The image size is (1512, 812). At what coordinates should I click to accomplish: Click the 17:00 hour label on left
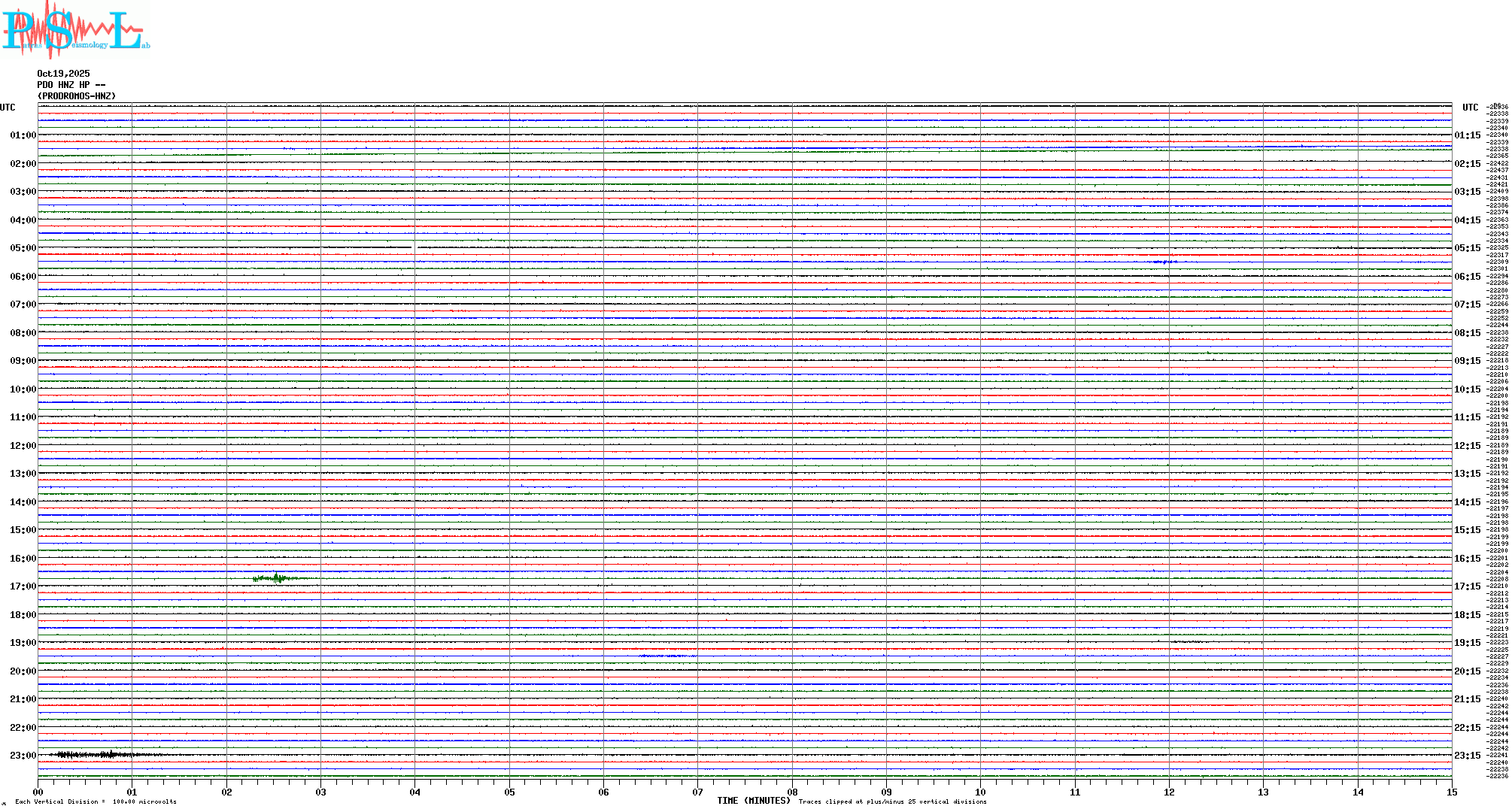click(23, 586)
